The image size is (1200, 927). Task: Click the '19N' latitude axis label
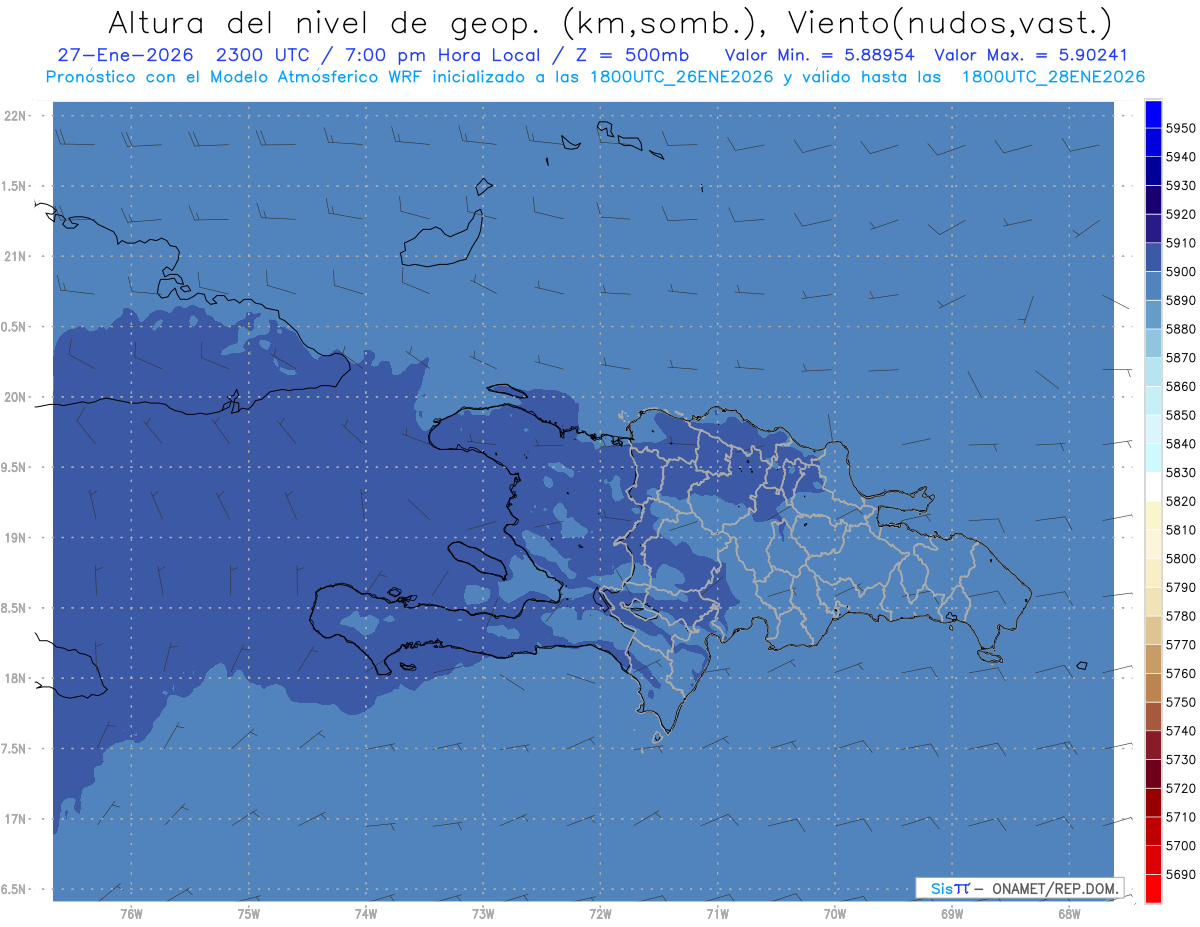click(x=15, y=538)
